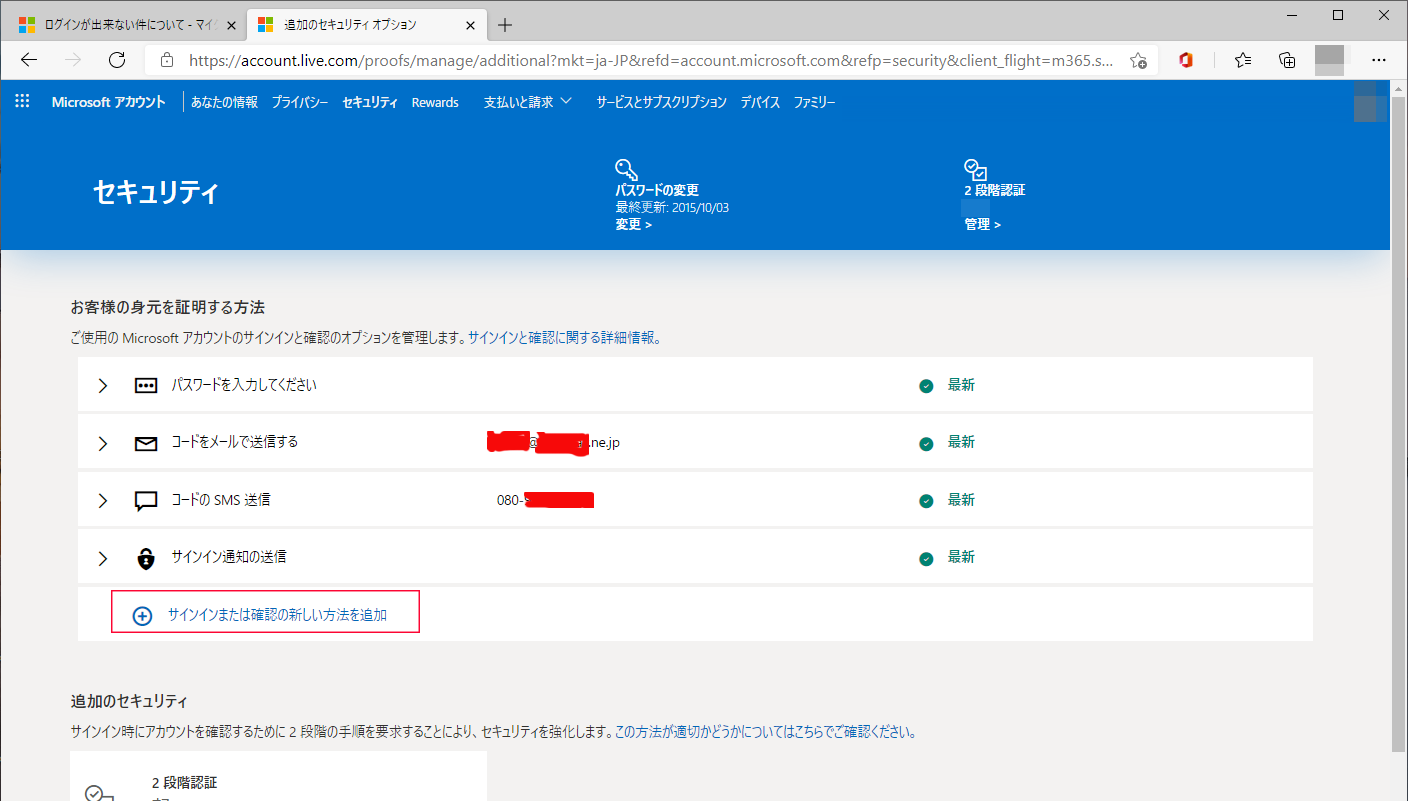Click 最新 status in sign-in notification row
Viewport: 1408px width, 801px height.
pos(961,557)
